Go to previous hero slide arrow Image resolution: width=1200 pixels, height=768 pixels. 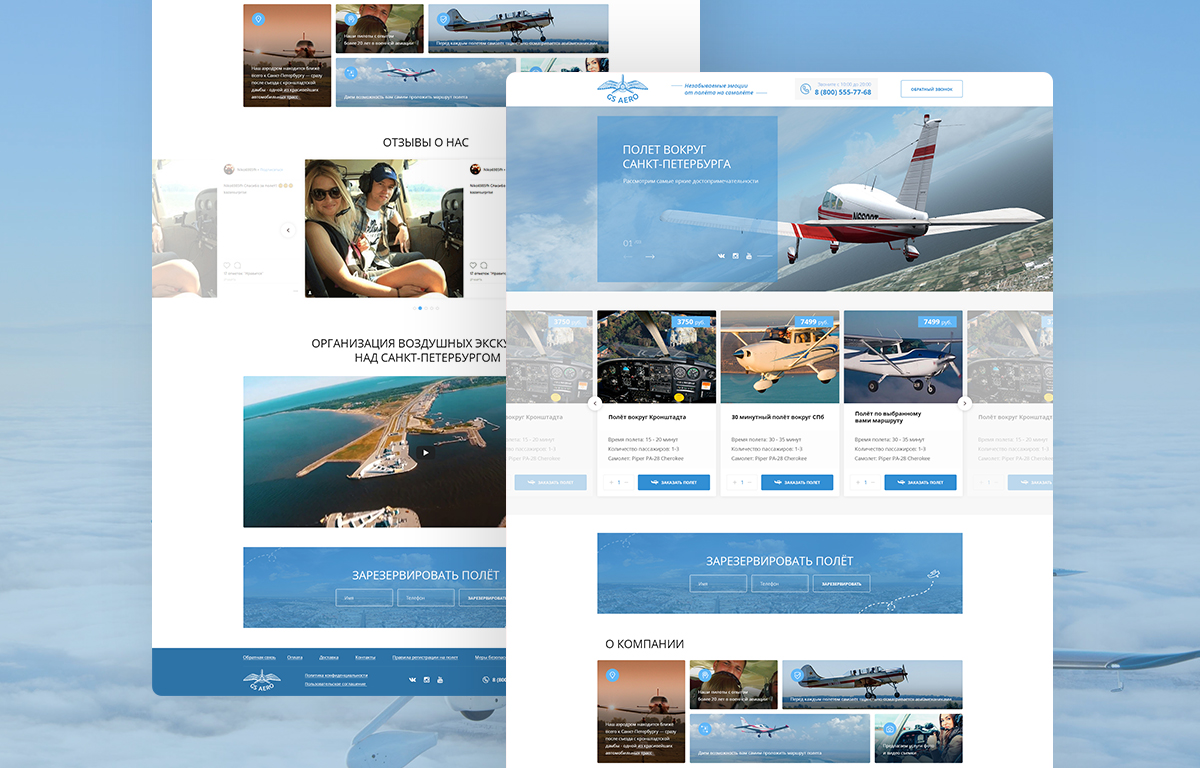click(x=628, y=257)
